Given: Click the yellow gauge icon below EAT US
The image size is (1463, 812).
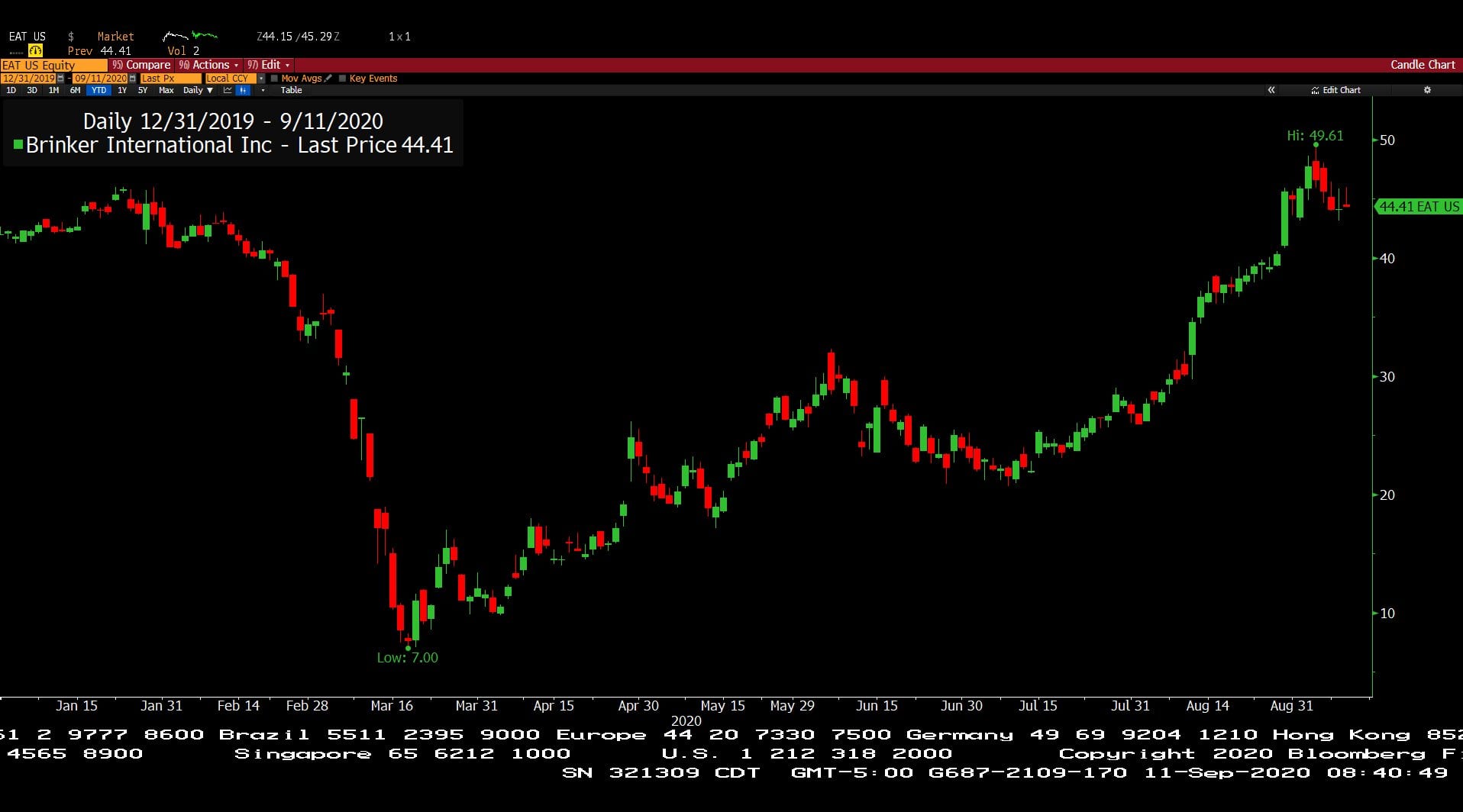Looking at the screenshot, I should pos(35,50).
